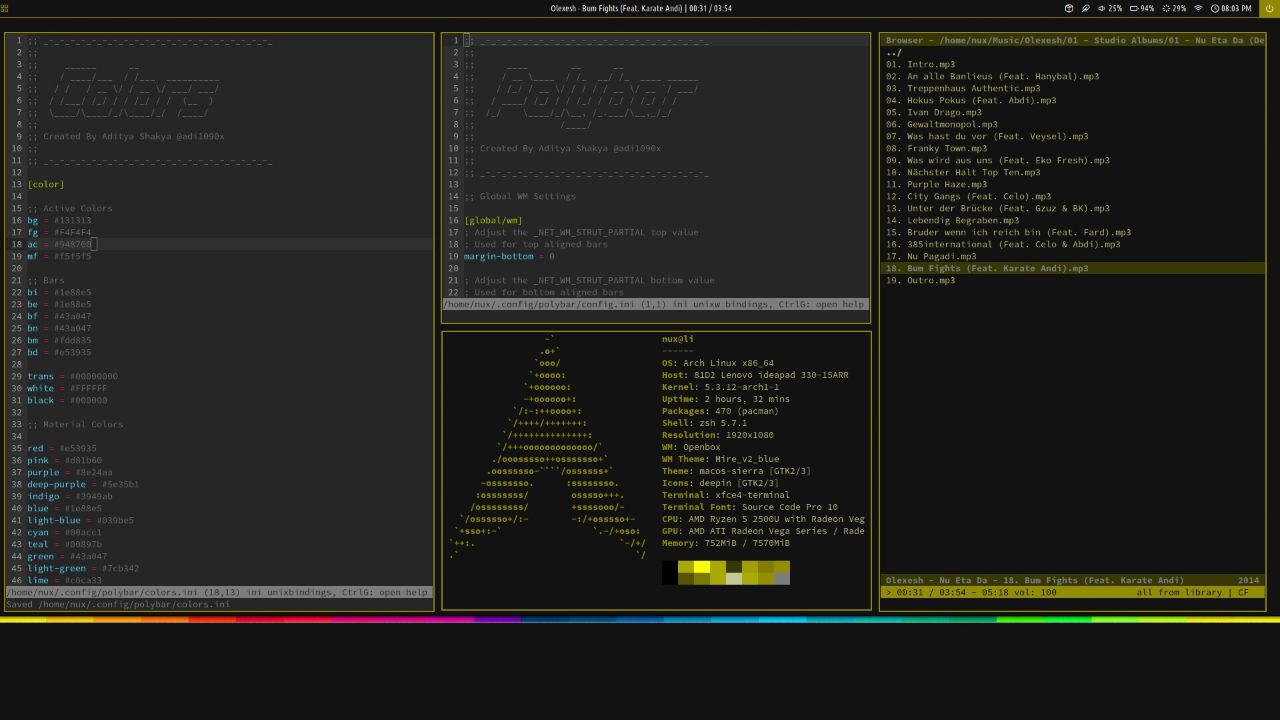Click the Browser path header line

click(1072, 40)
